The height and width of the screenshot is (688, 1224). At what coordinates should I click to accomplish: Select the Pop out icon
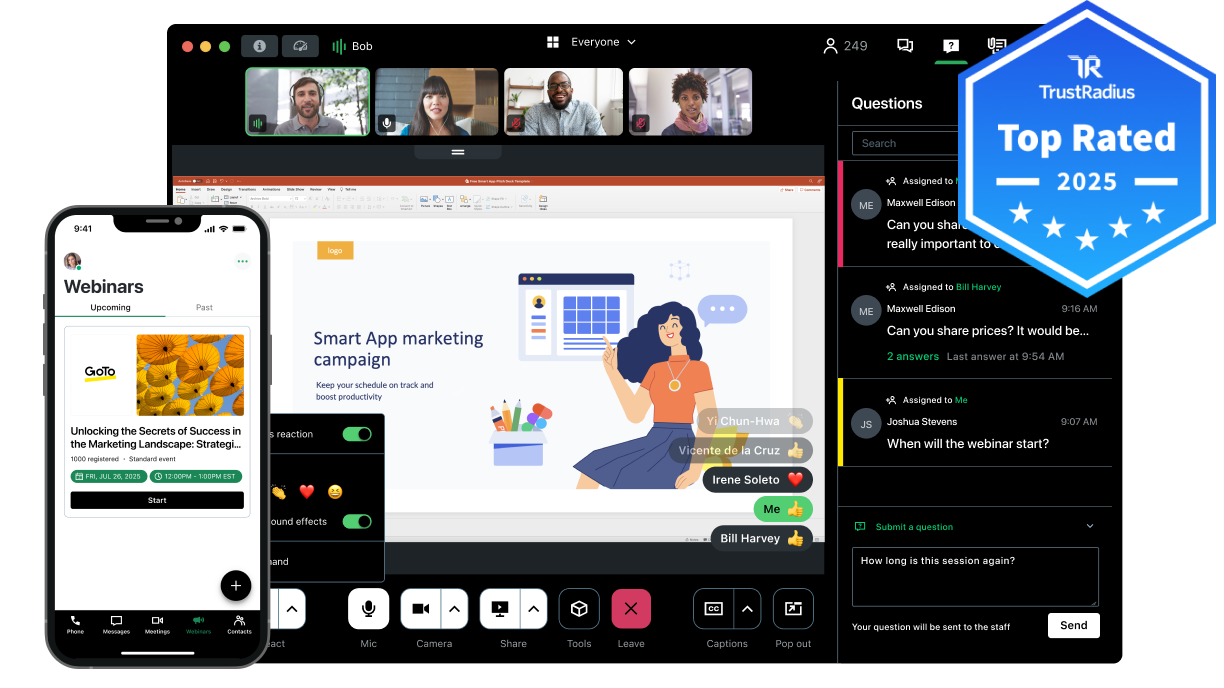click(793, 608)
